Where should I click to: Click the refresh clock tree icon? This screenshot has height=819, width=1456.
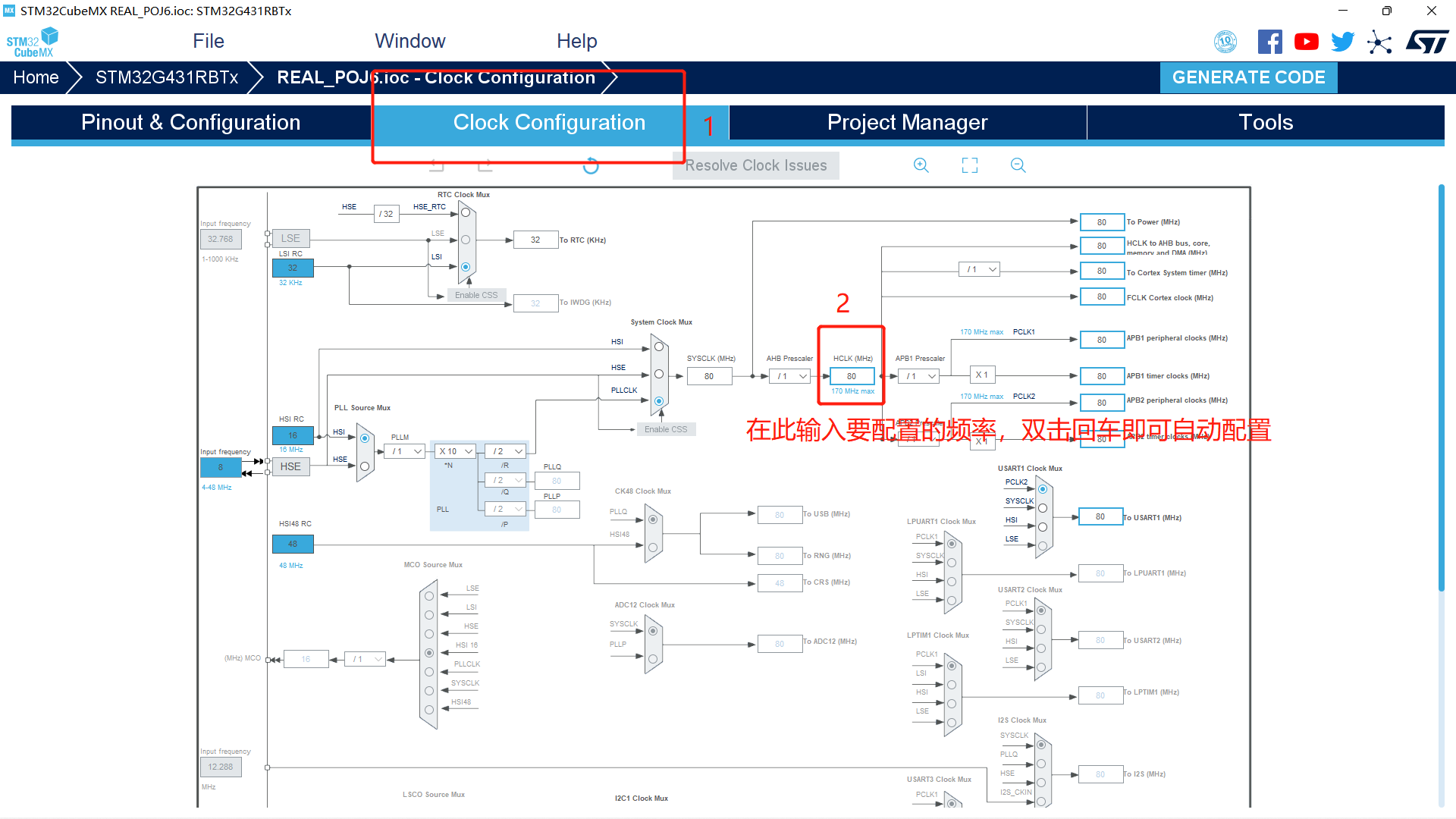[591, 165]
